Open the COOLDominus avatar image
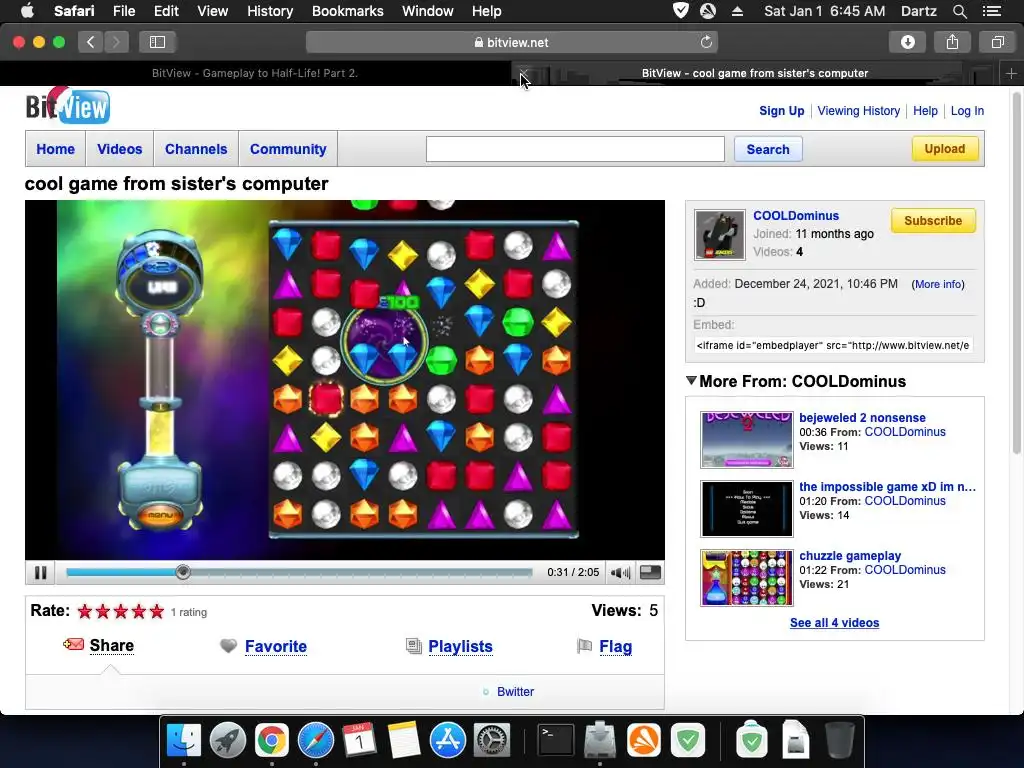1024x768 pixels. click(720, 234)
